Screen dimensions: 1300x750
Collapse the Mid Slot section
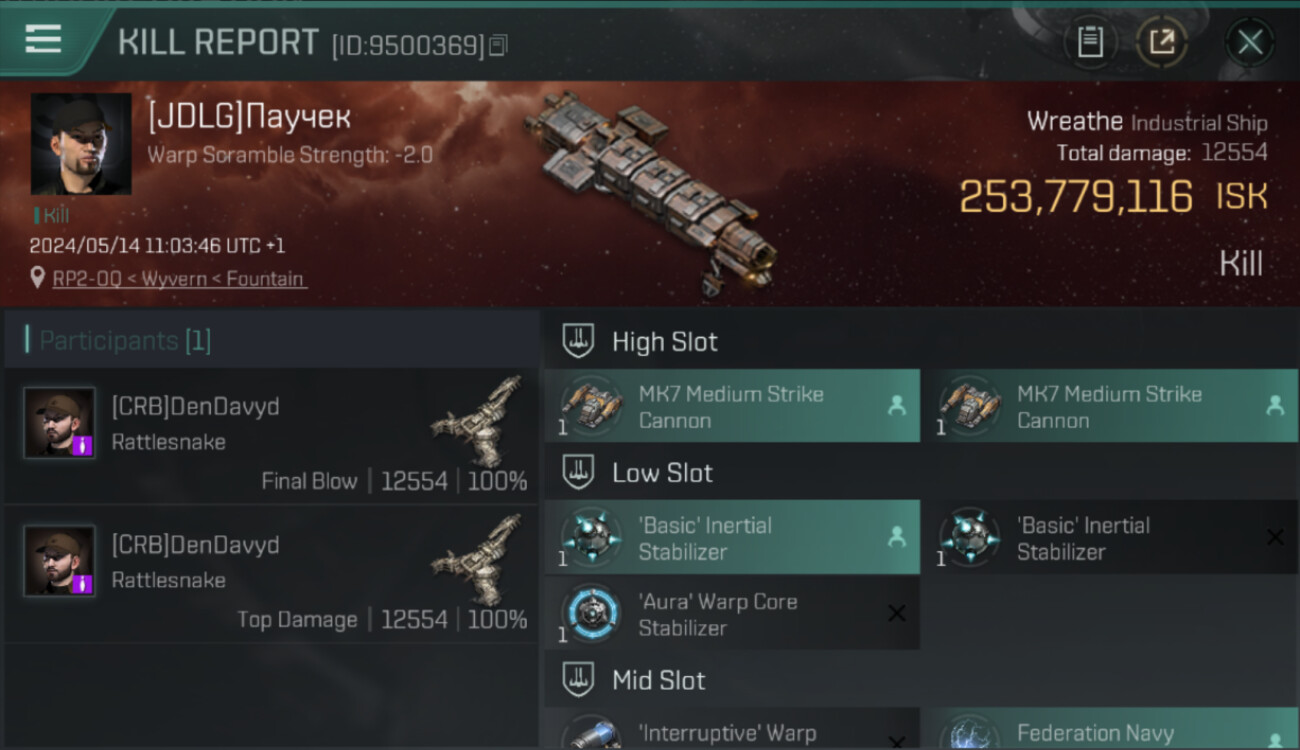(x=578, y=681)
